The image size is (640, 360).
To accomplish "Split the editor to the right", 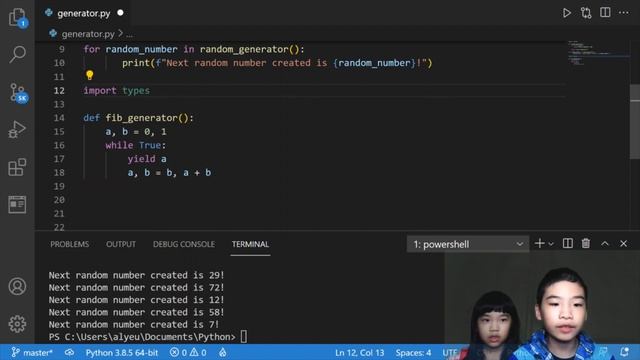I will 605,13.
